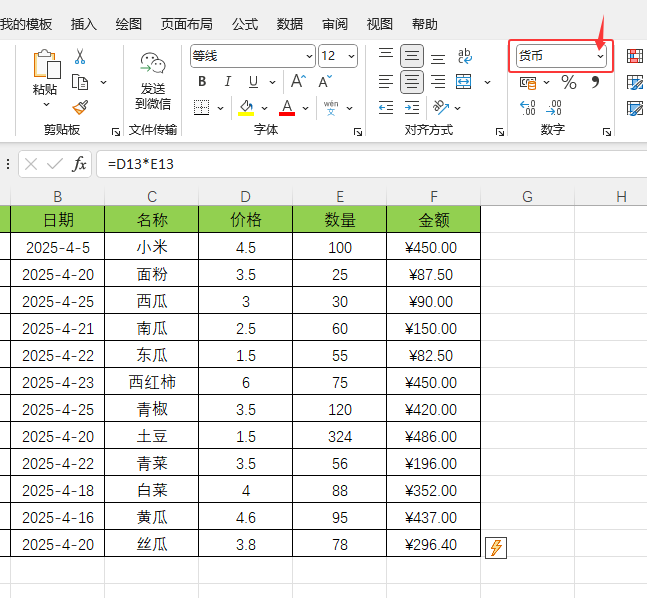Increase decimal places
Viewport: 647px width, 598px height.
[528, 108]
